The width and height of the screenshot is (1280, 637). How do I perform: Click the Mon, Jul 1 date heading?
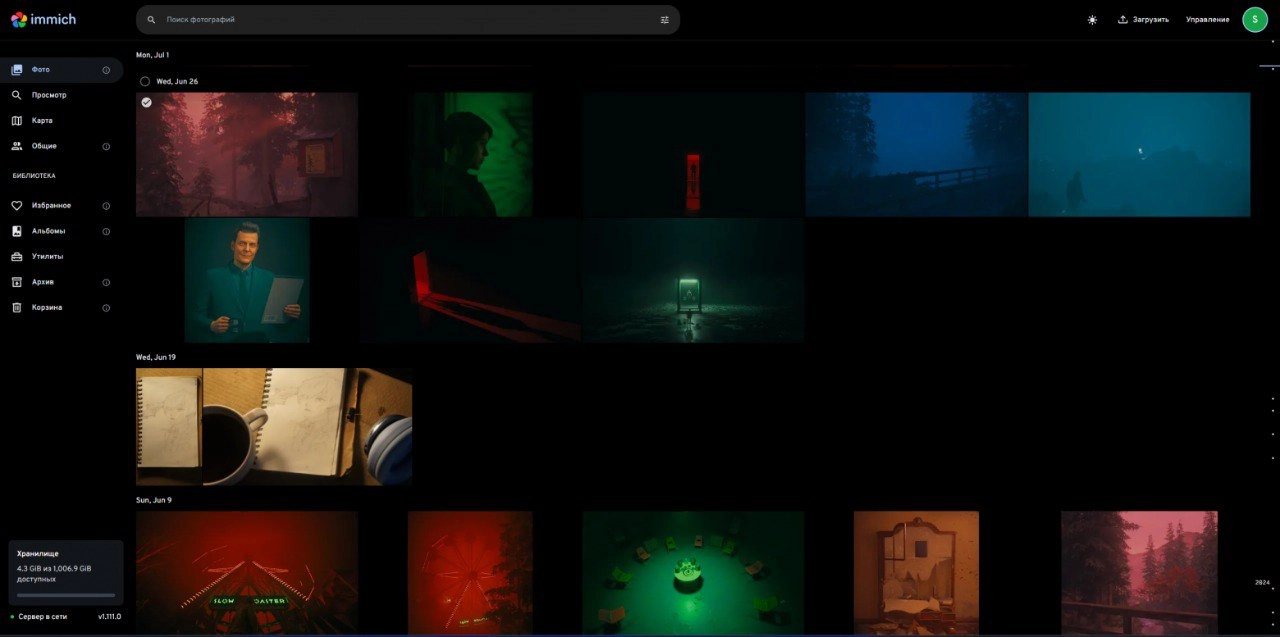(x=153, y=55)
